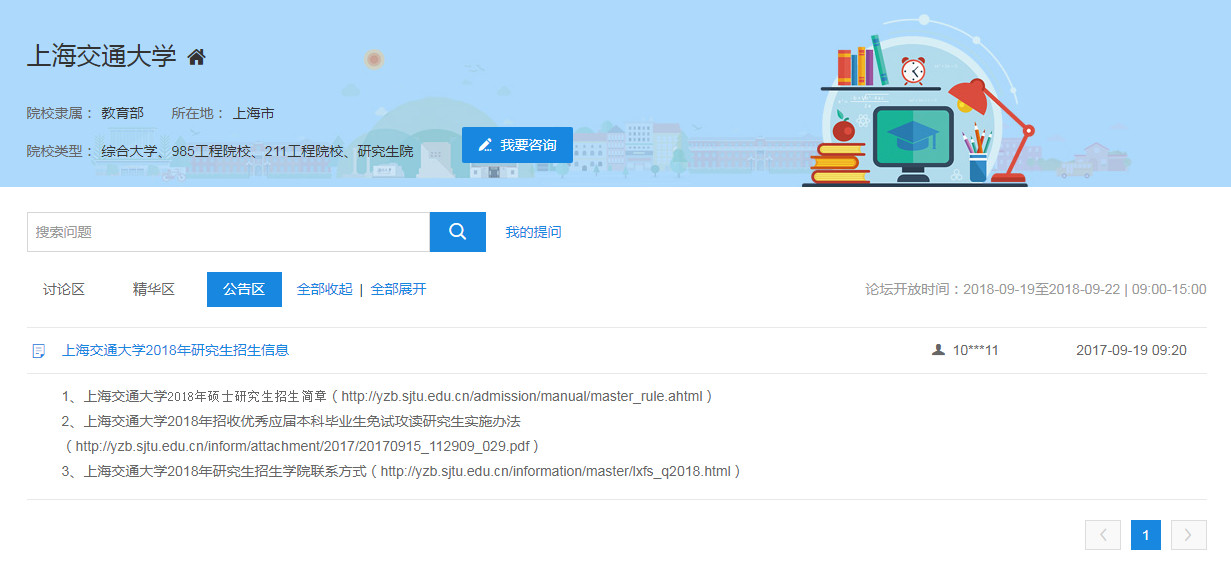The width and height of the screenshot is (1231, 561).
Task: Click the master_rule.ahtml URL text
Action: (522, 396)
